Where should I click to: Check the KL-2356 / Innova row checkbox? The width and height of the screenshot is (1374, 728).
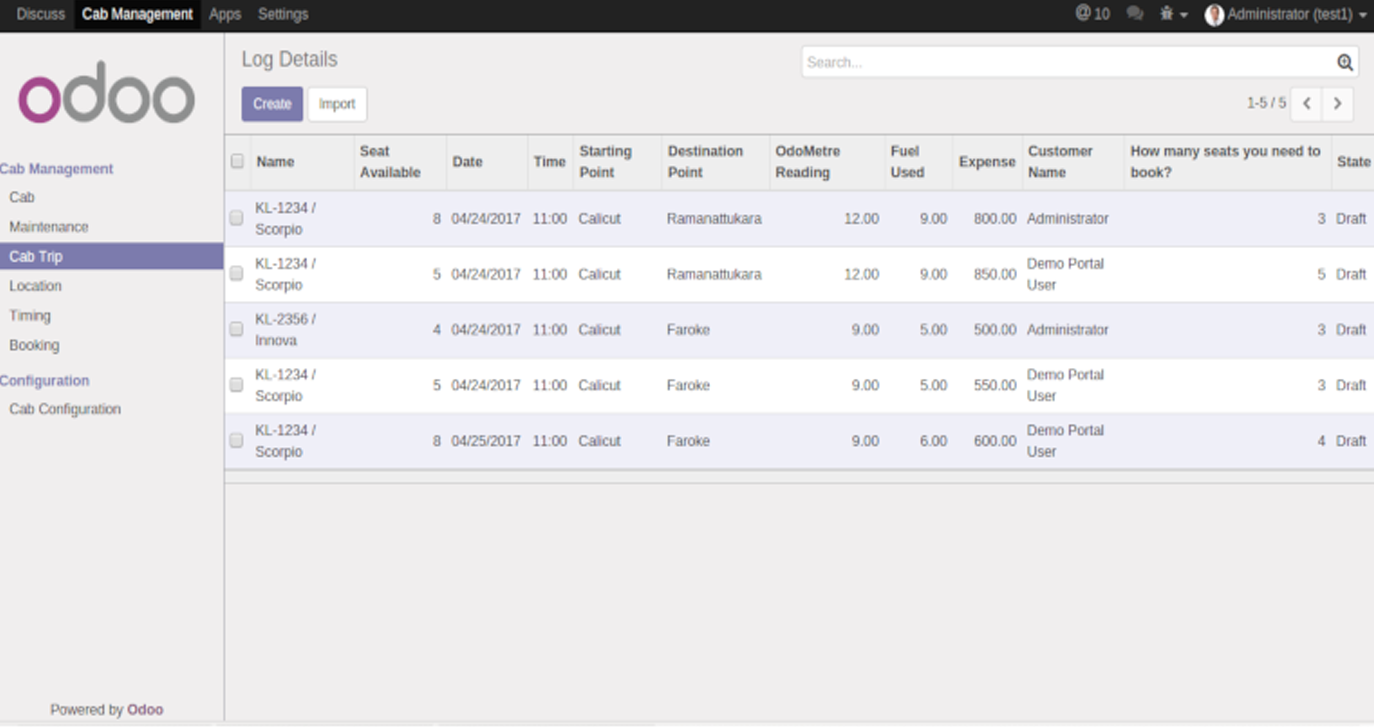click(236, 329)
